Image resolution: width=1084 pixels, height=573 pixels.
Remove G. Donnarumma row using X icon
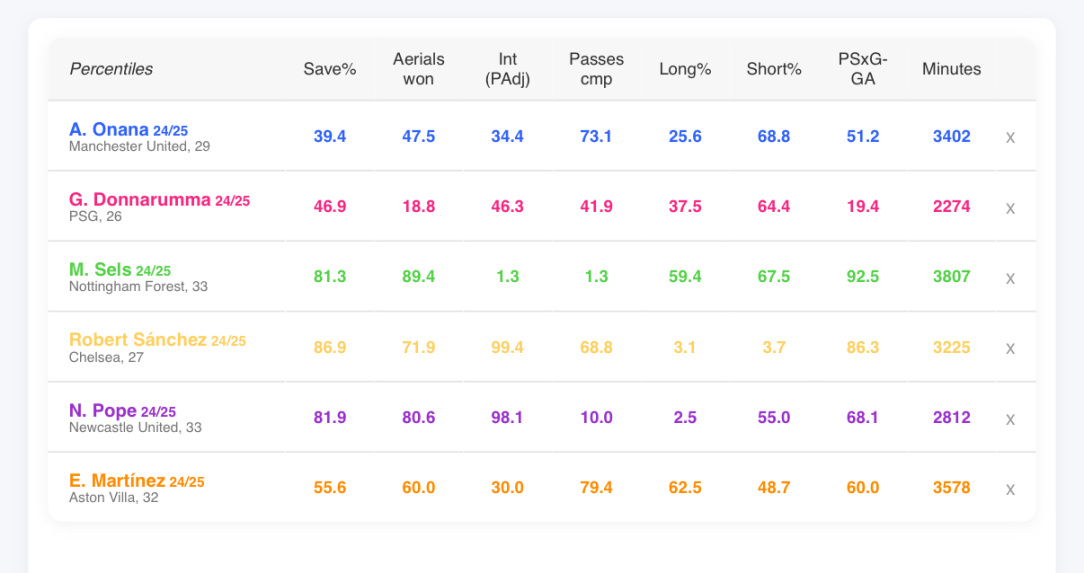[x=1010, y=208]
